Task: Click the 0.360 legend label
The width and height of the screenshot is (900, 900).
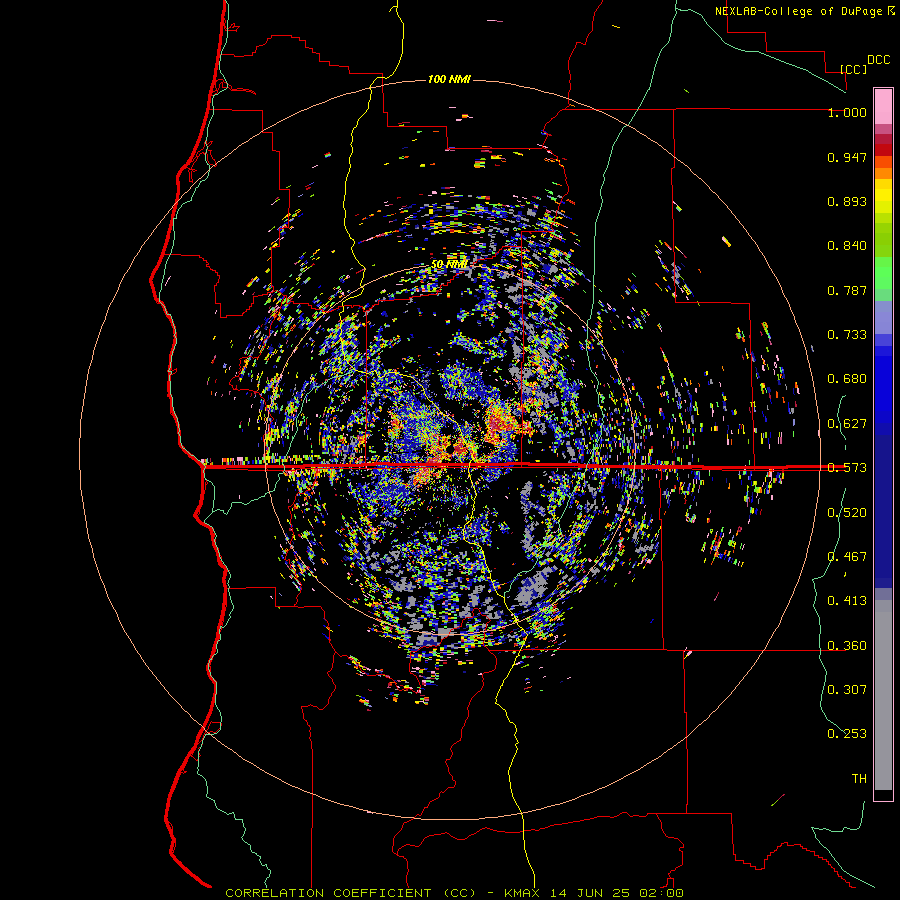Action: click(847, 646)
